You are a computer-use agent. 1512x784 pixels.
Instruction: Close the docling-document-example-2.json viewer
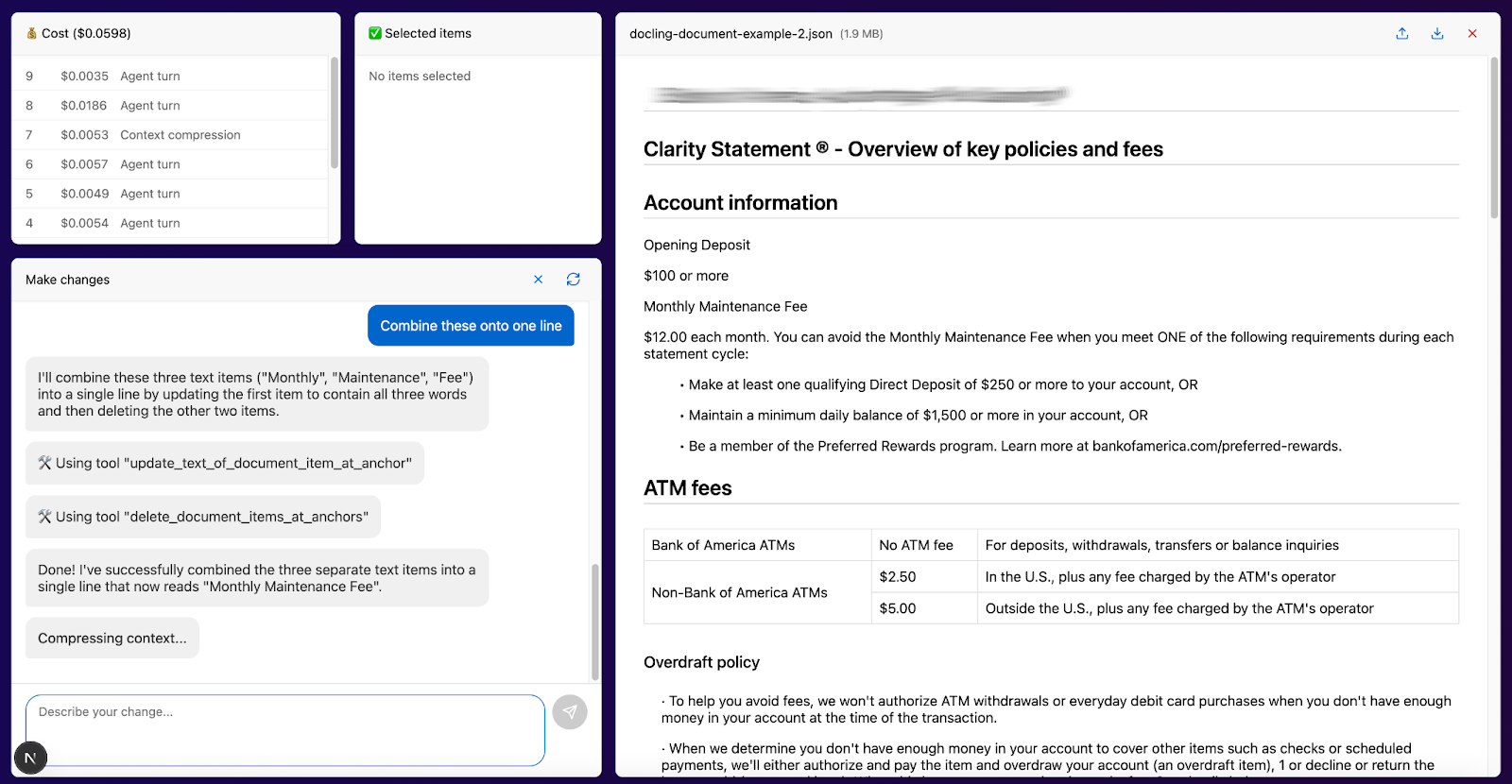[1472, 33]
